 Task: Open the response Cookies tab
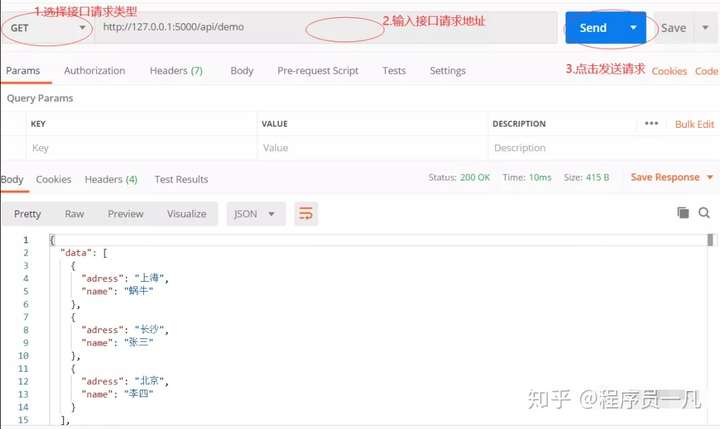point(54,180)
